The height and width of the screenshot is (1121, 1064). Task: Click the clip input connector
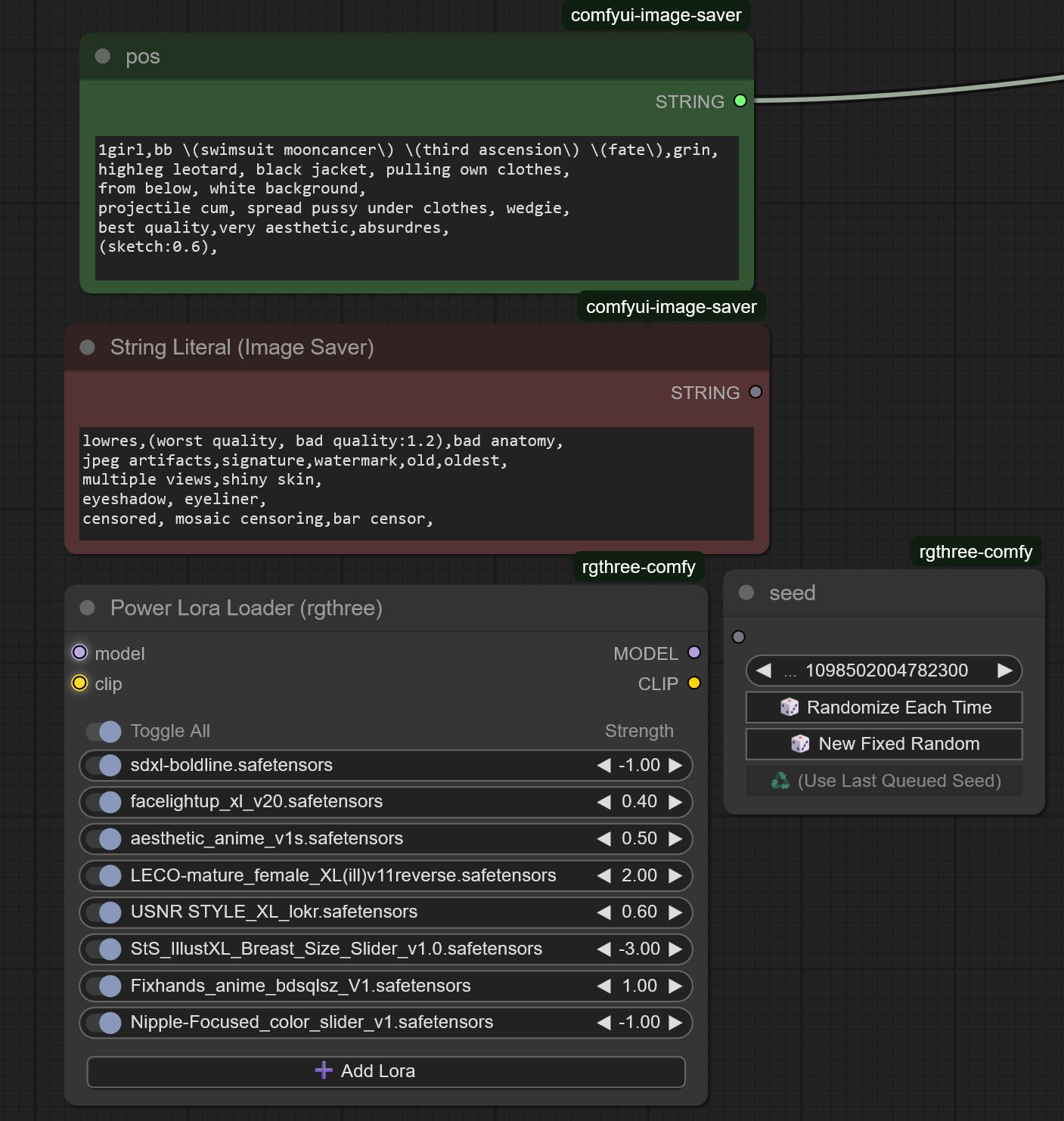(79, 683)
